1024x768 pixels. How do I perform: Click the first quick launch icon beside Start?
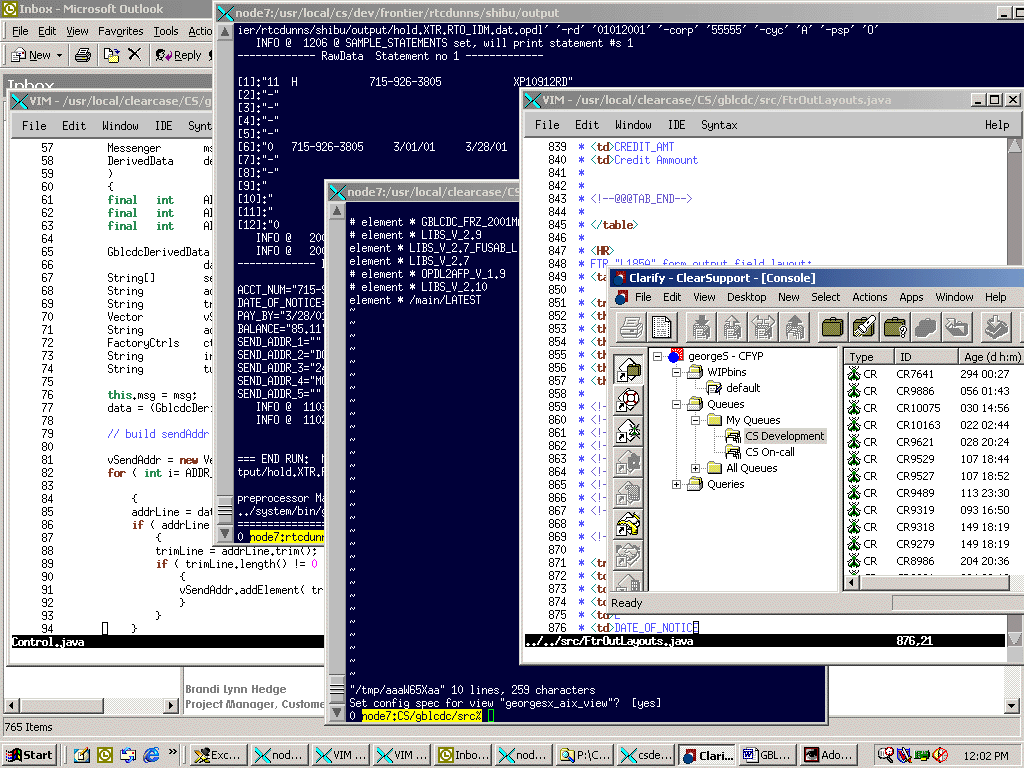(x=82, y=755)
